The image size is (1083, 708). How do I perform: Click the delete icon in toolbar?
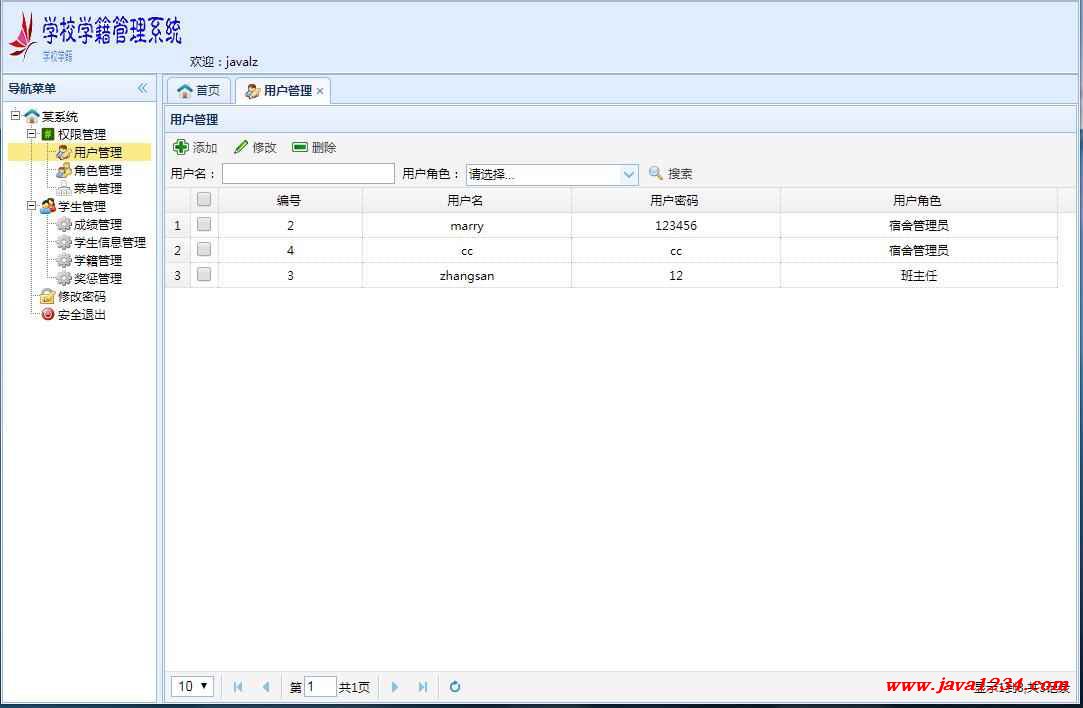[300, 147]
